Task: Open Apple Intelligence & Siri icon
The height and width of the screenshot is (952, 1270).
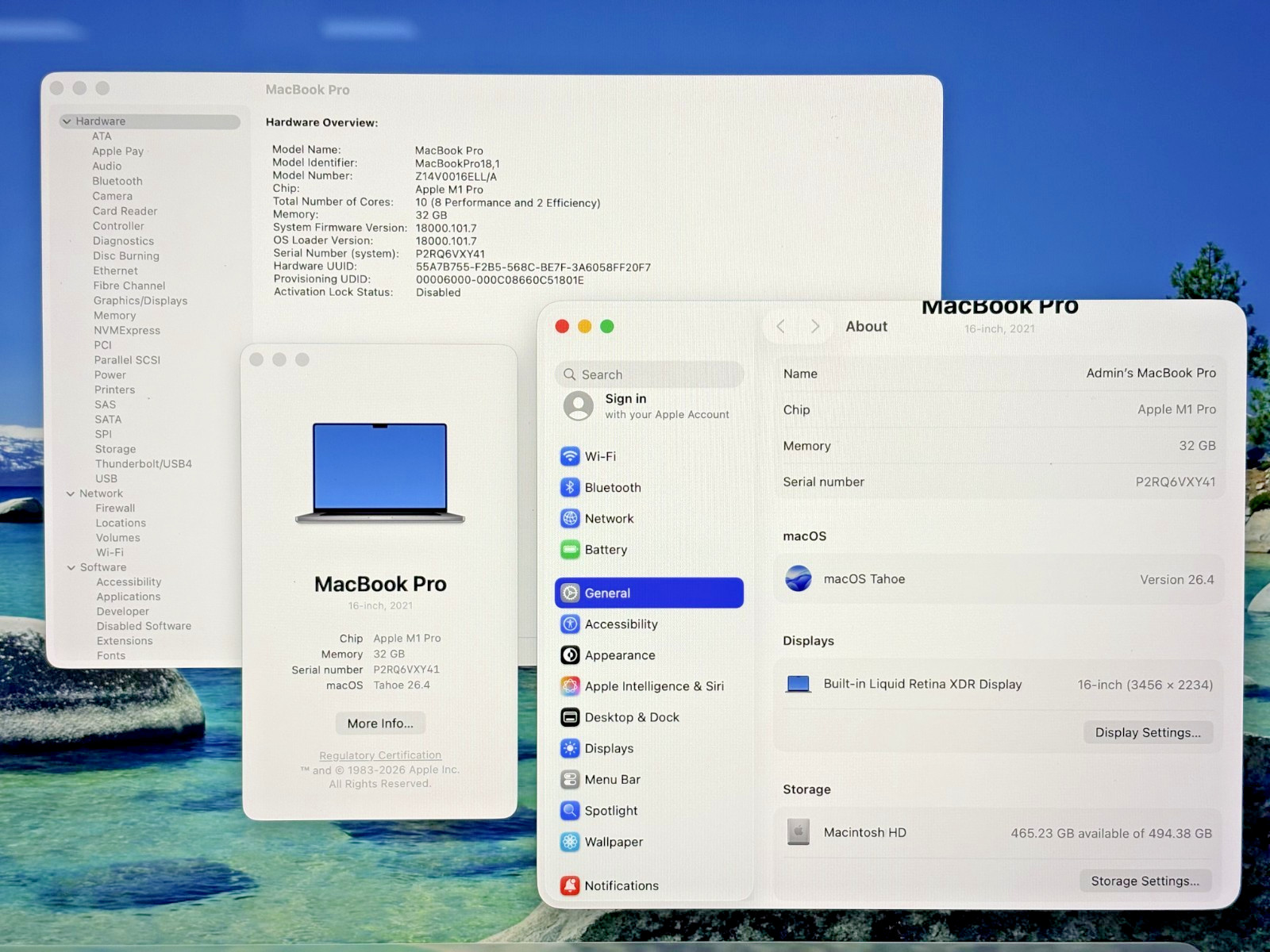Action: point(570,686)
